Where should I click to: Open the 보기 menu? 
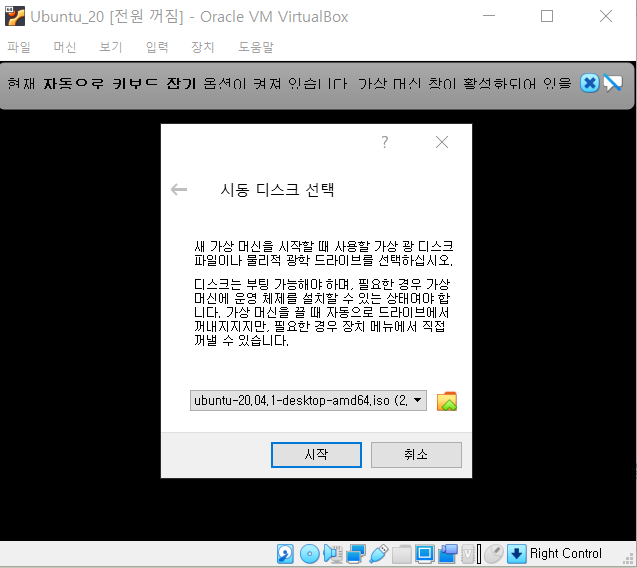pyautogui.click(x=111, y=47)
